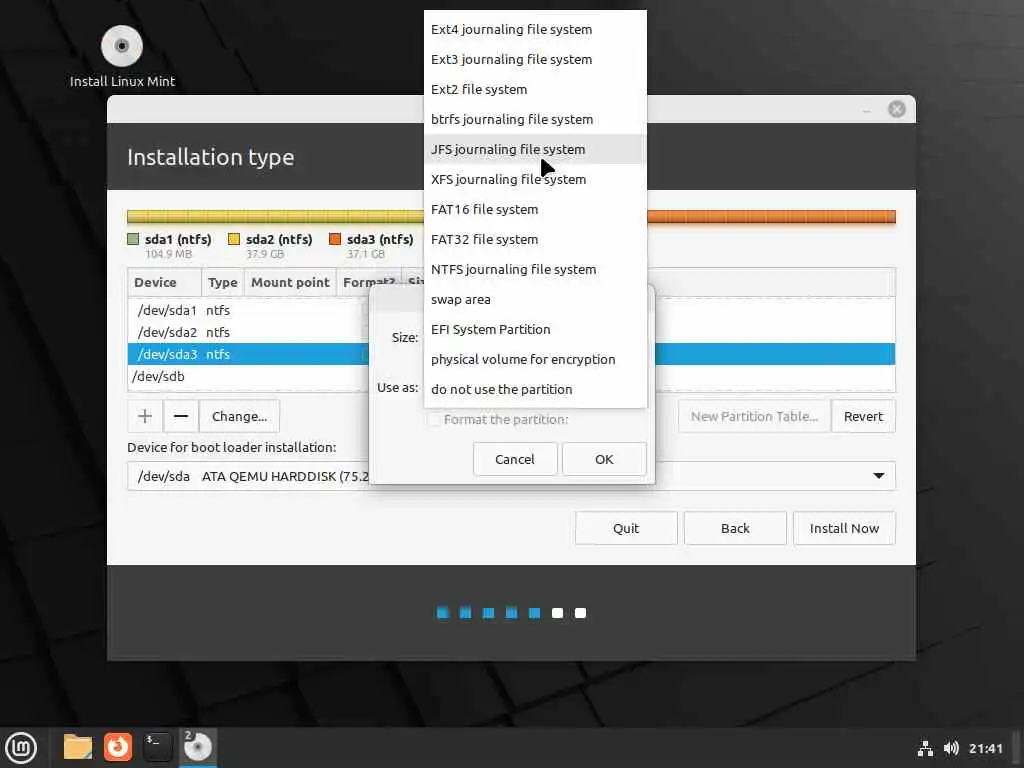
Task: Click the clock showing 21:41
Action: [x=985, y=748]
